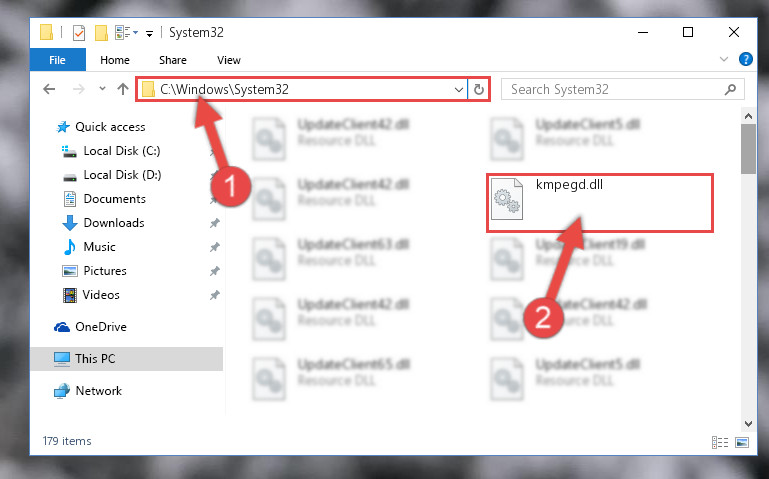Switch to details view layout icon
The image size is (769, 479).
pyautogui.click(x=719, y=442)
